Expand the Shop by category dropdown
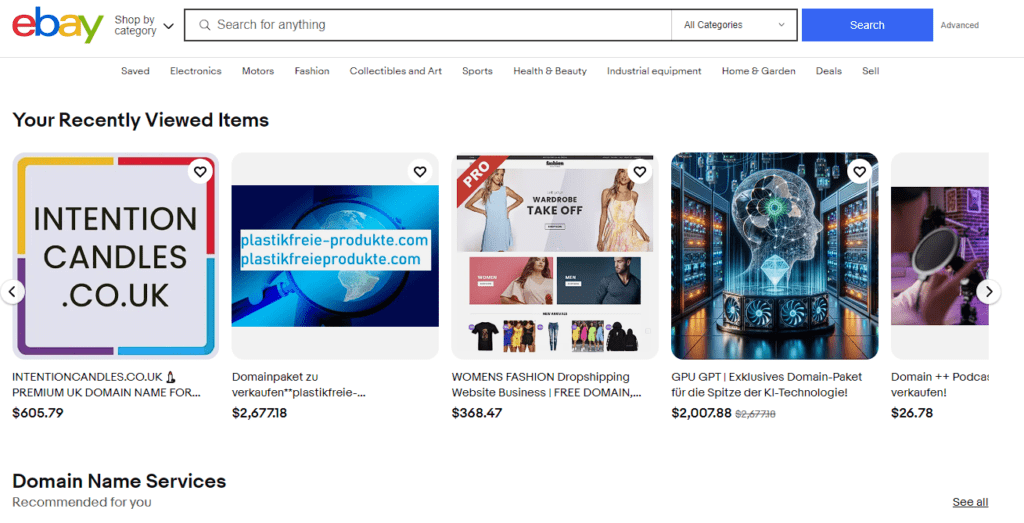Image resolution: width=1024 pixels, height=523 pixels. click(144, 25)
